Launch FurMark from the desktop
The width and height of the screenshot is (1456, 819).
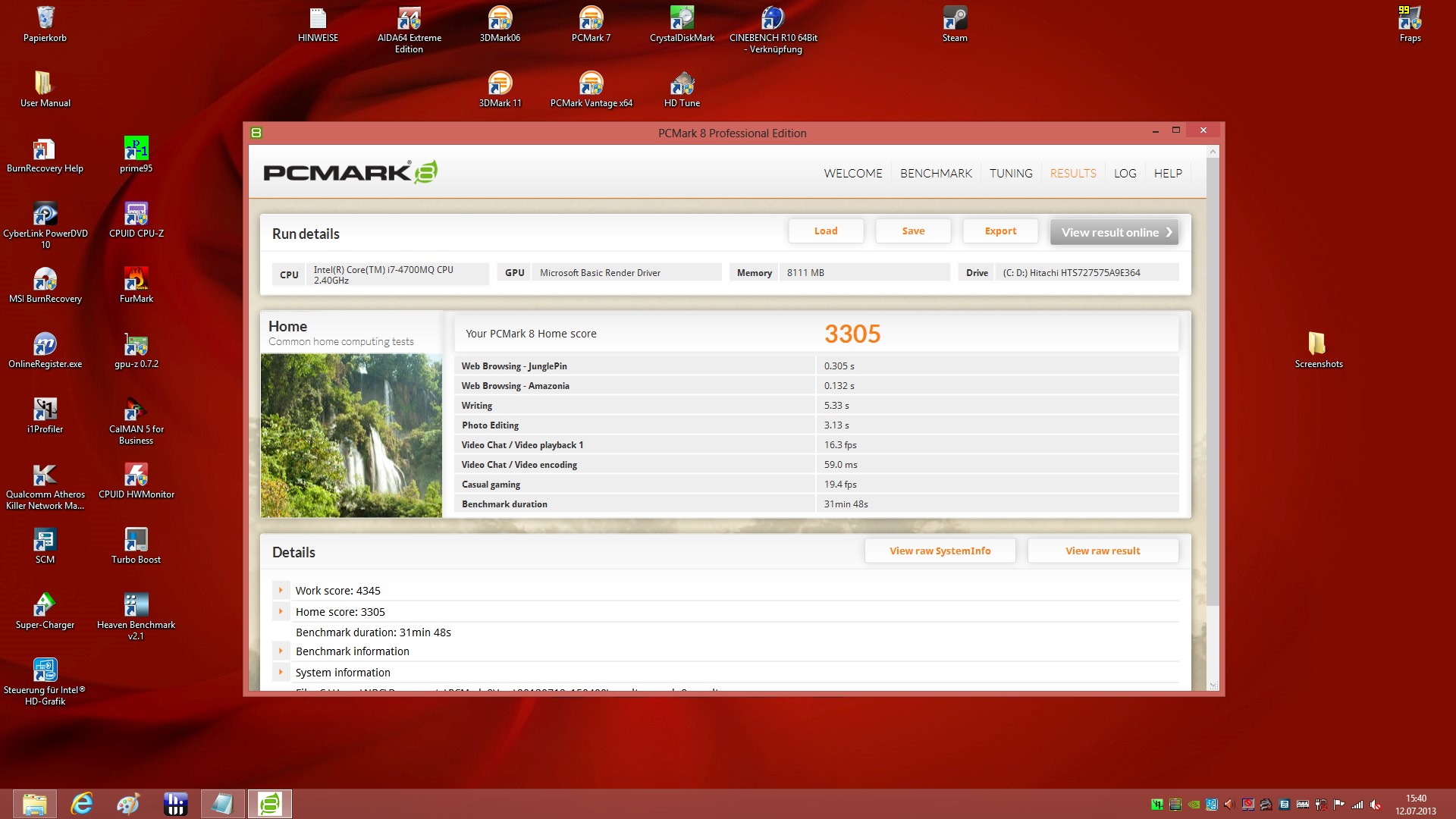point(136,285)
